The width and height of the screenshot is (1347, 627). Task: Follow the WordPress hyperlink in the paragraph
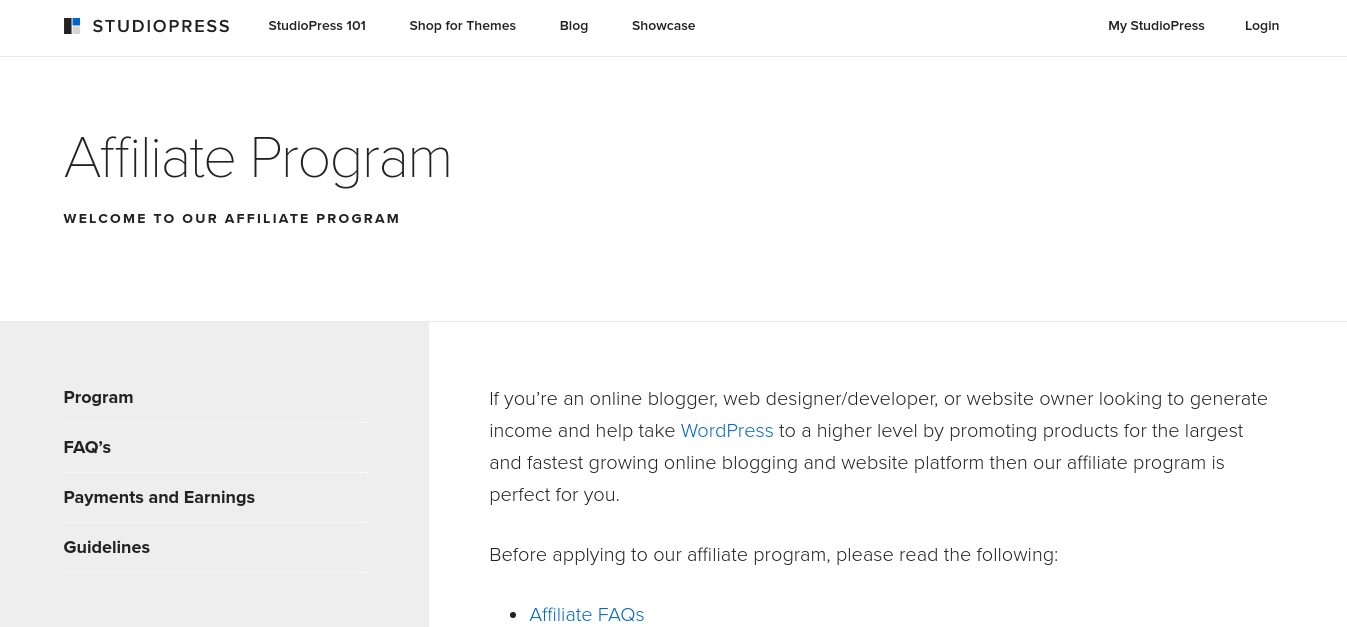pos(727,431)
